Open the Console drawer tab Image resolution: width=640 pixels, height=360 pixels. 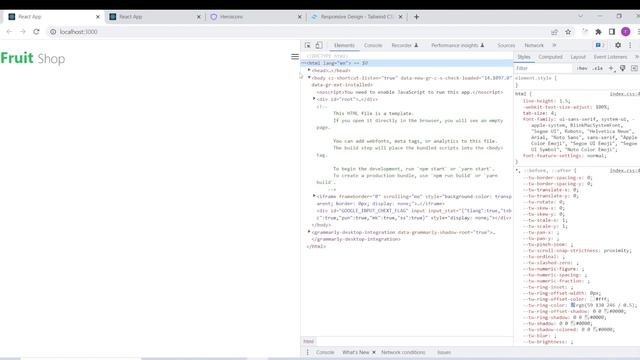tap(325, 352)
